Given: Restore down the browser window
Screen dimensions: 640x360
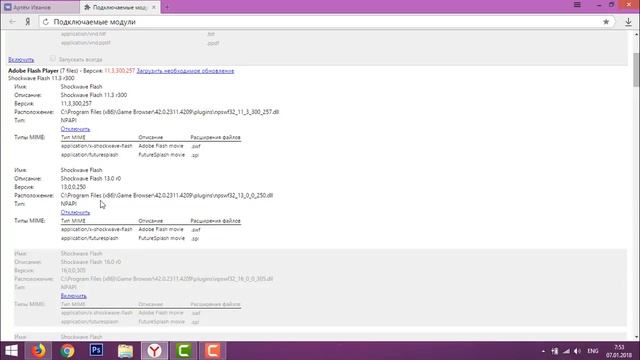Looking at the screenshot, I should [611, 5].
